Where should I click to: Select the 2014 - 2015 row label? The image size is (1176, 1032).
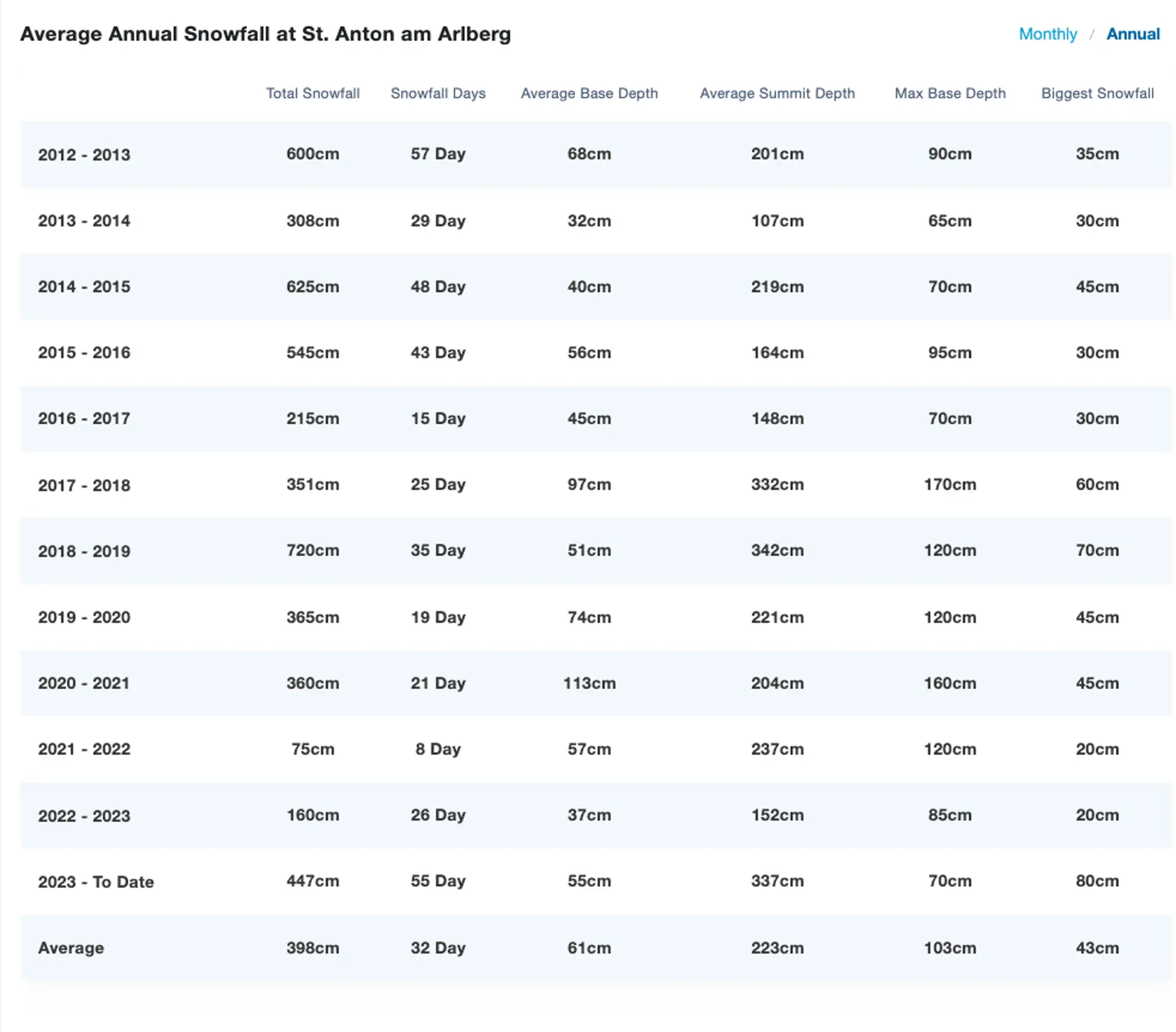(x=84, y=287)
